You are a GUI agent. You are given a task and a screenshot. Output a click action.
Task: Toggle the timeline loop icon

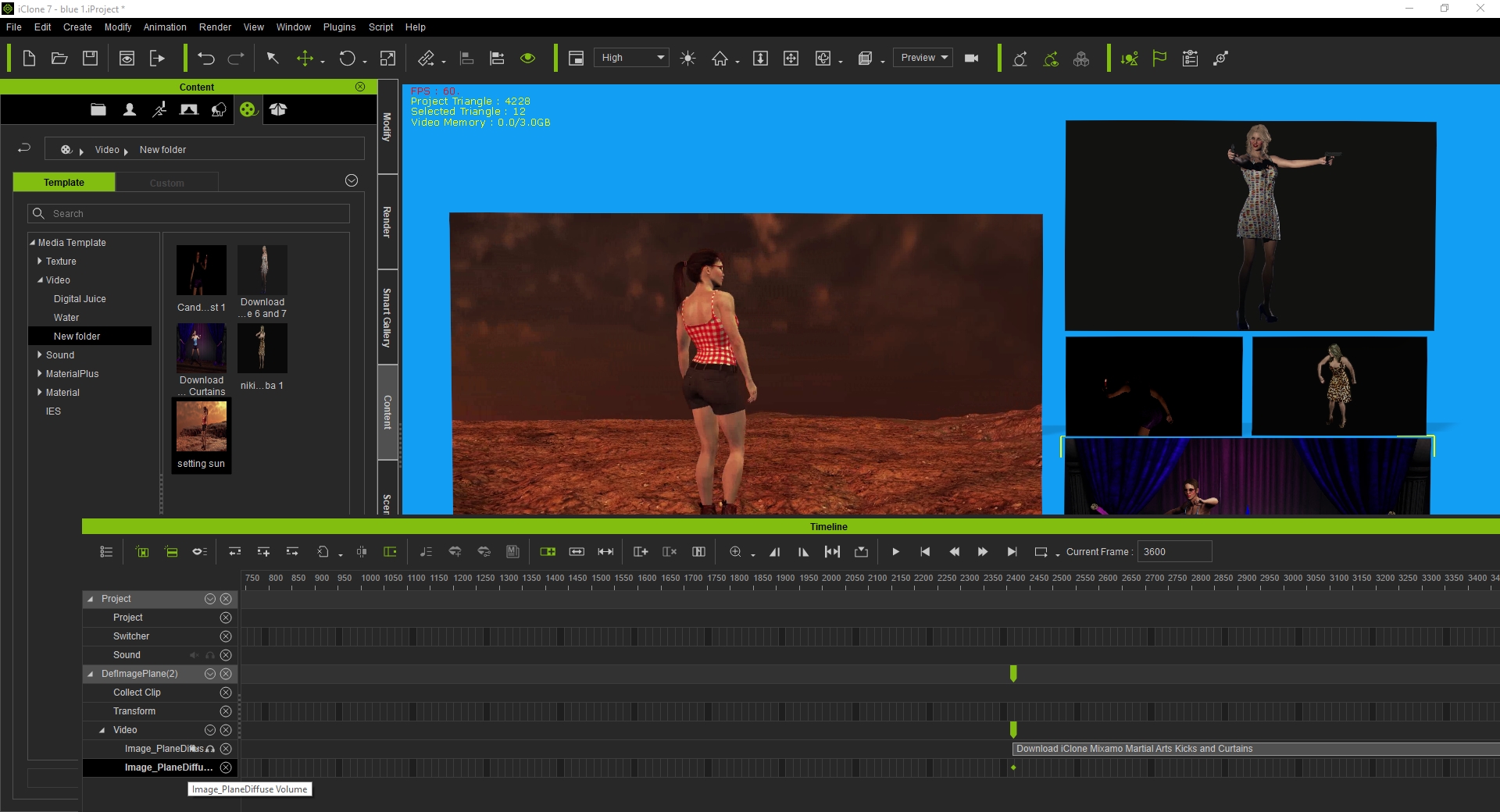click(x=1041, y=552)
